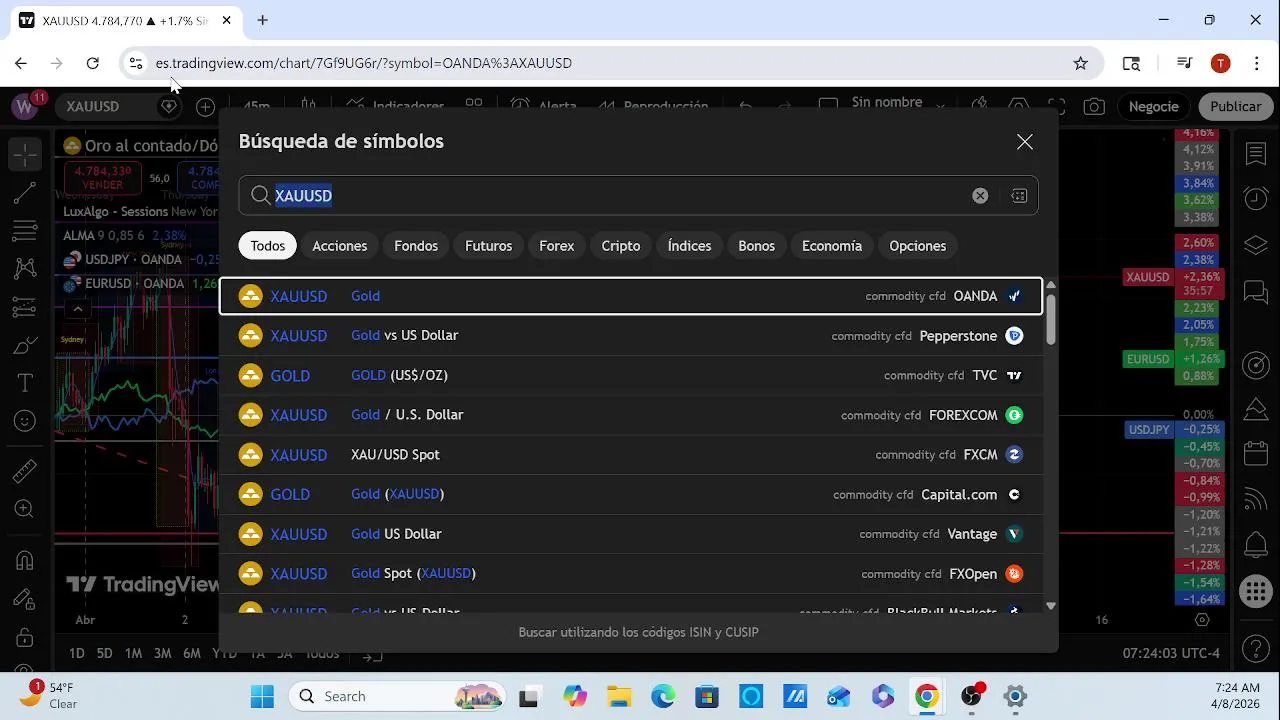Viewport: 1280px width, 720px height.
Task: Open the watchlist panel icon
Action: [x=1256, y=154]
